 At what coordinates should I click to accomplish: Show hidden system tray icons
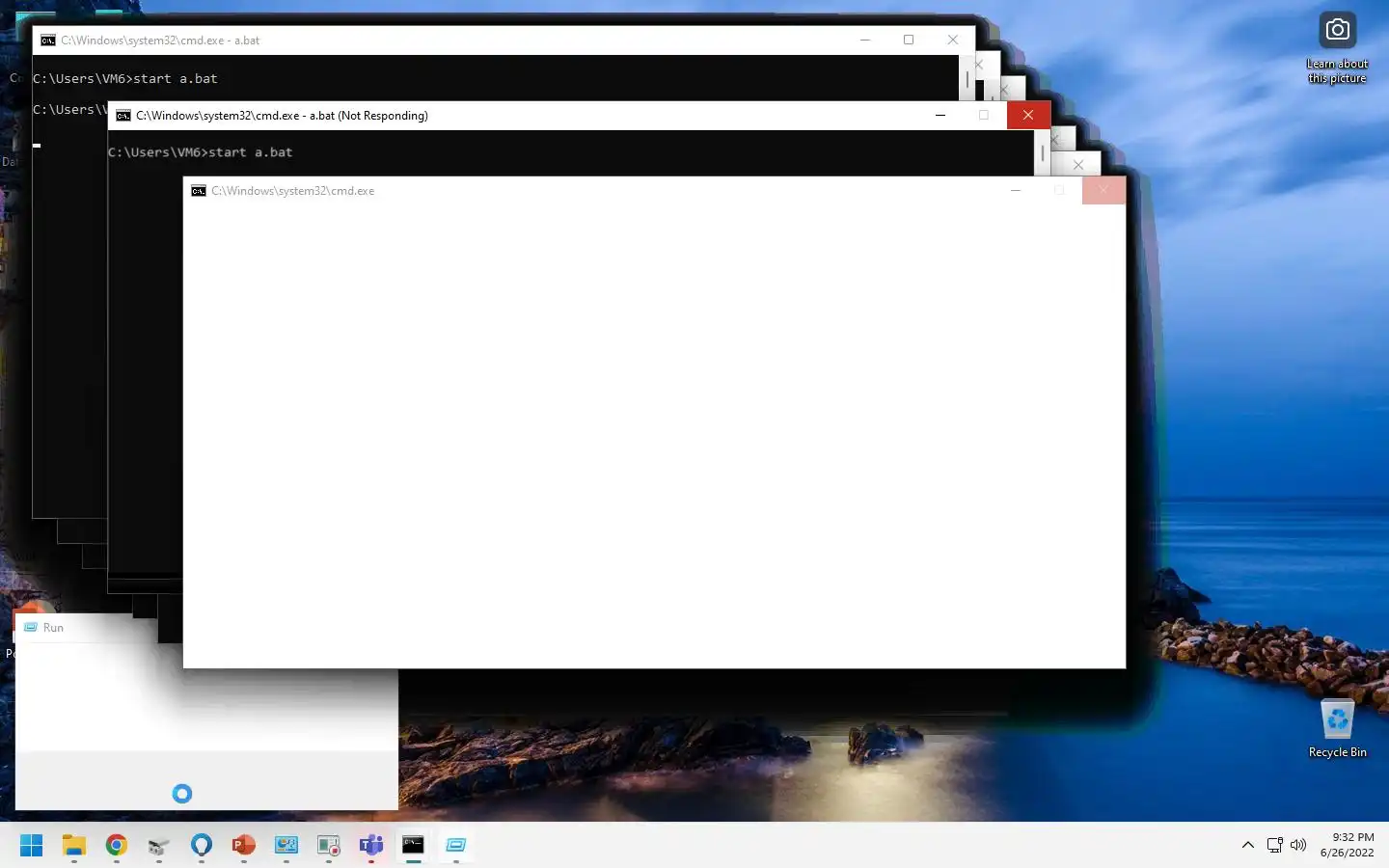click(x=1248, y=845)
